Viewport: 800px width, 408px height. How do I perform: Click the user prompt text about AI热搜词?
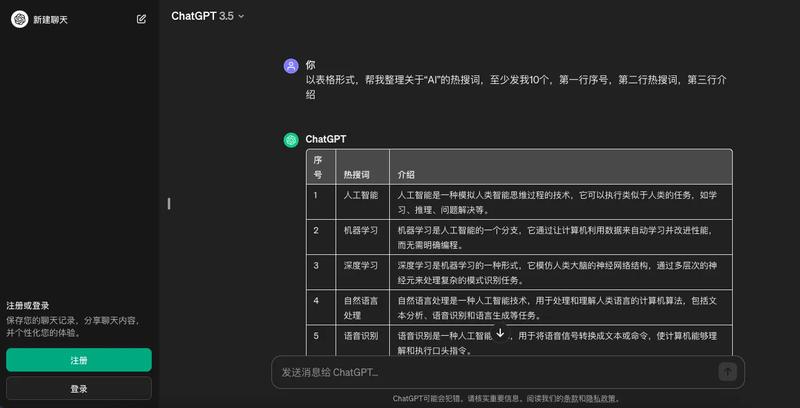(516, 87)
